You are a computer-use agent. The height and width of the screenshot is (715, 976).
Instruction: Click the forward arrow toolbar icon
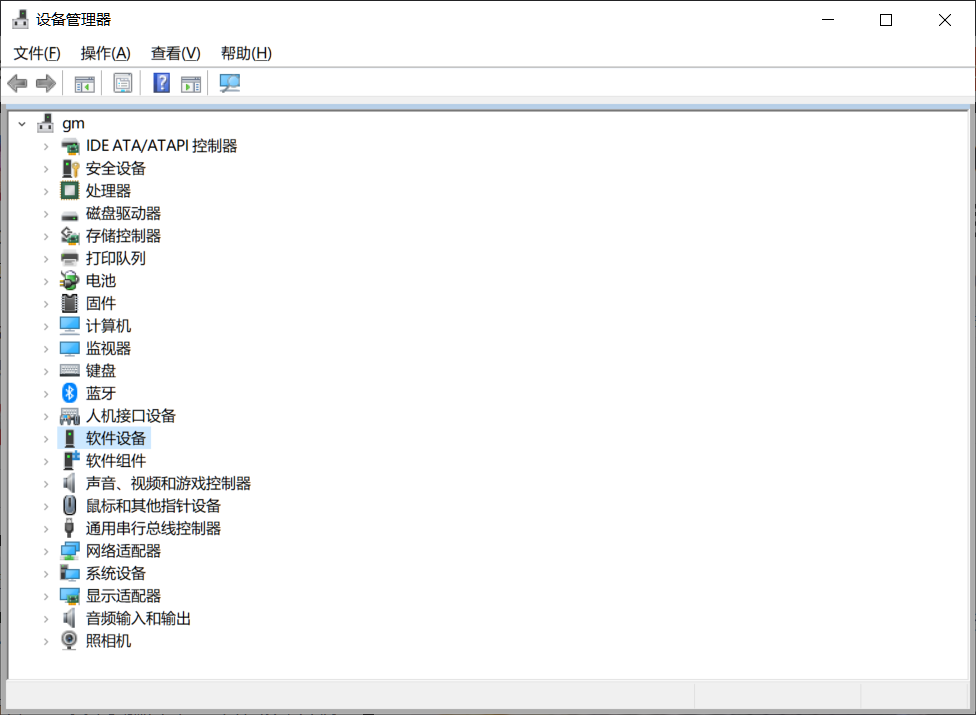point(46,83)
